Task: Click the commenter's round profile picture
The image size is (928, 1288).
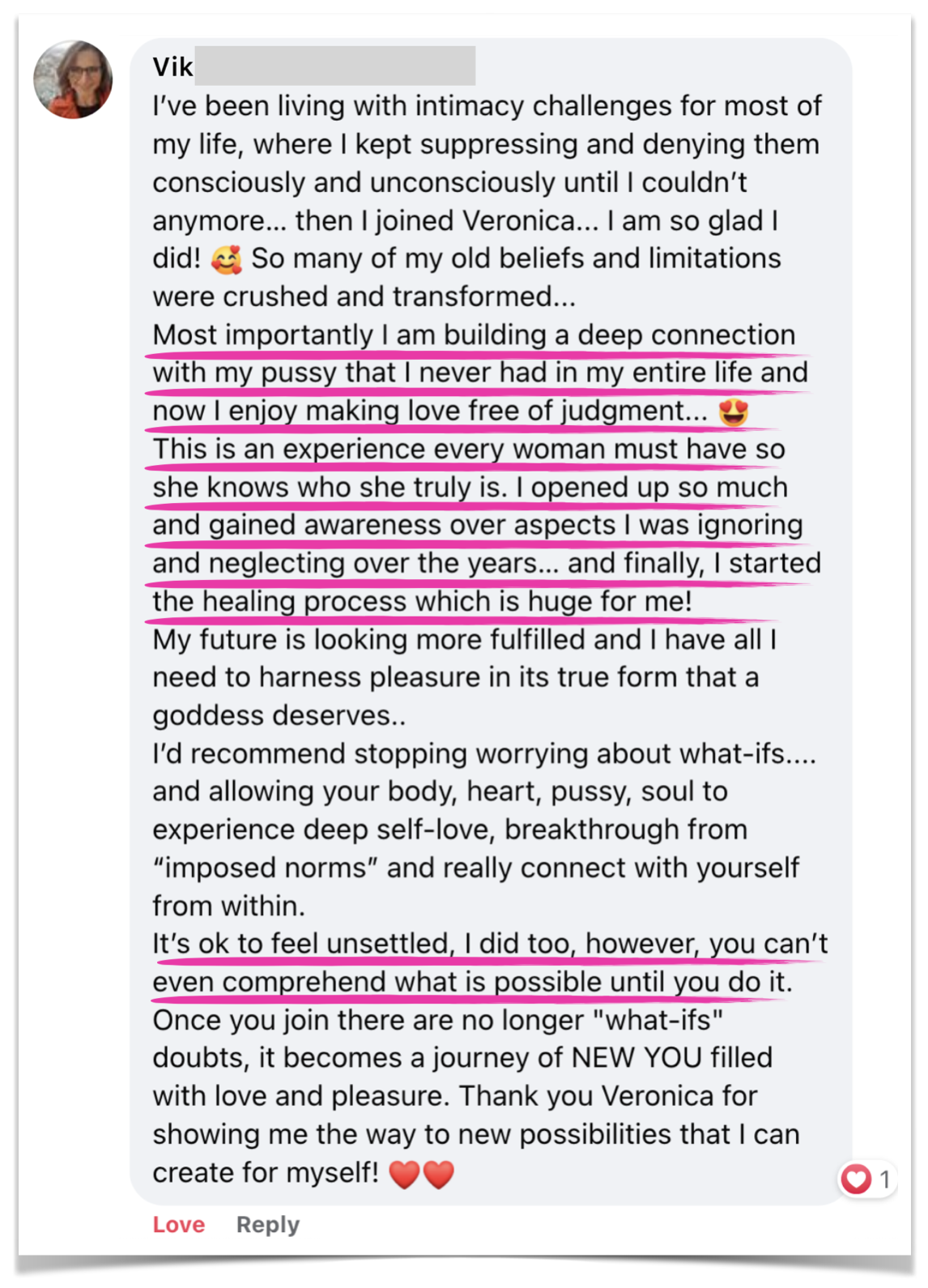Action: 73,79
